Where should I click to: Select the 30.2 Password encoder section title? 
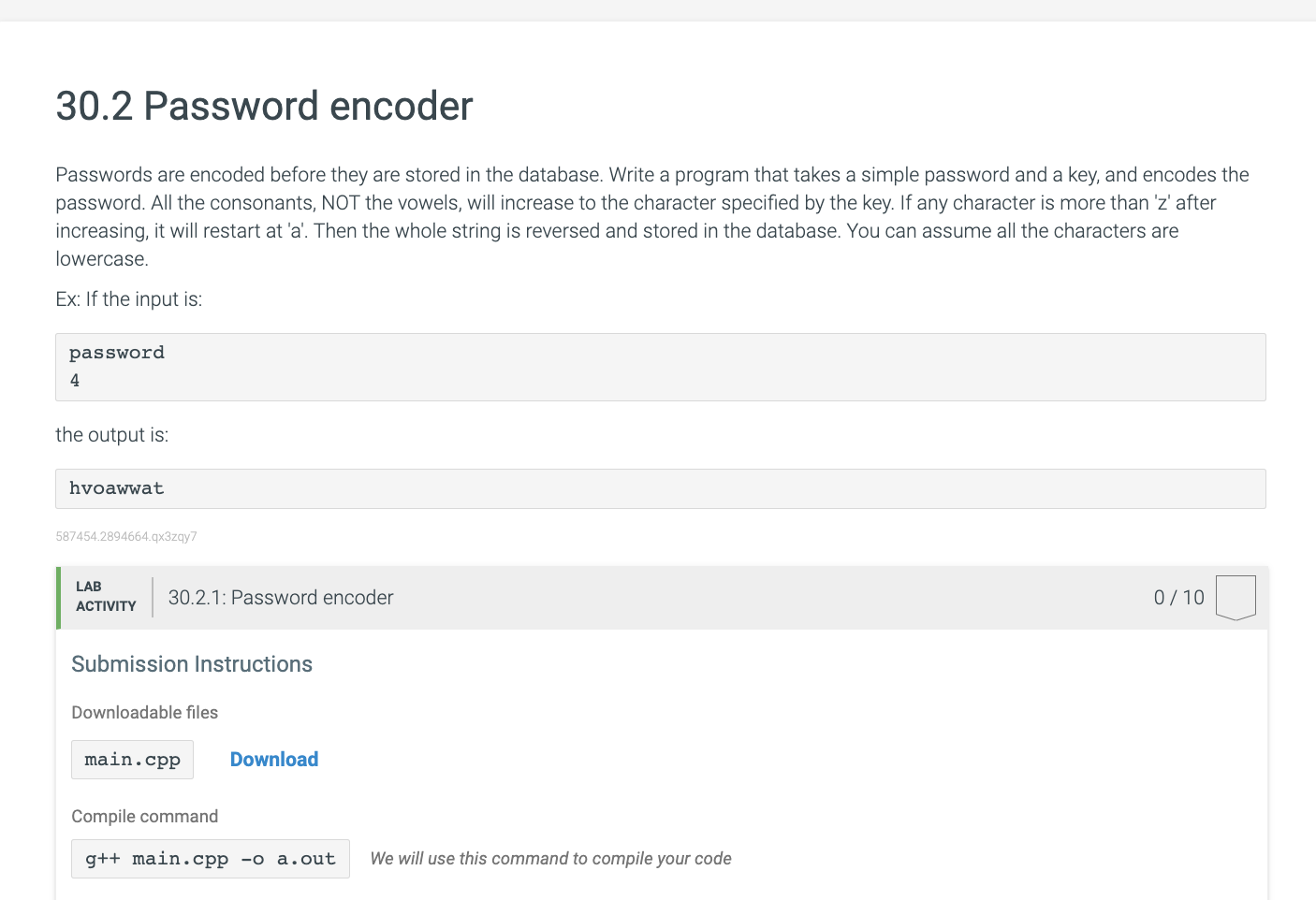click(x=264, y=106)
